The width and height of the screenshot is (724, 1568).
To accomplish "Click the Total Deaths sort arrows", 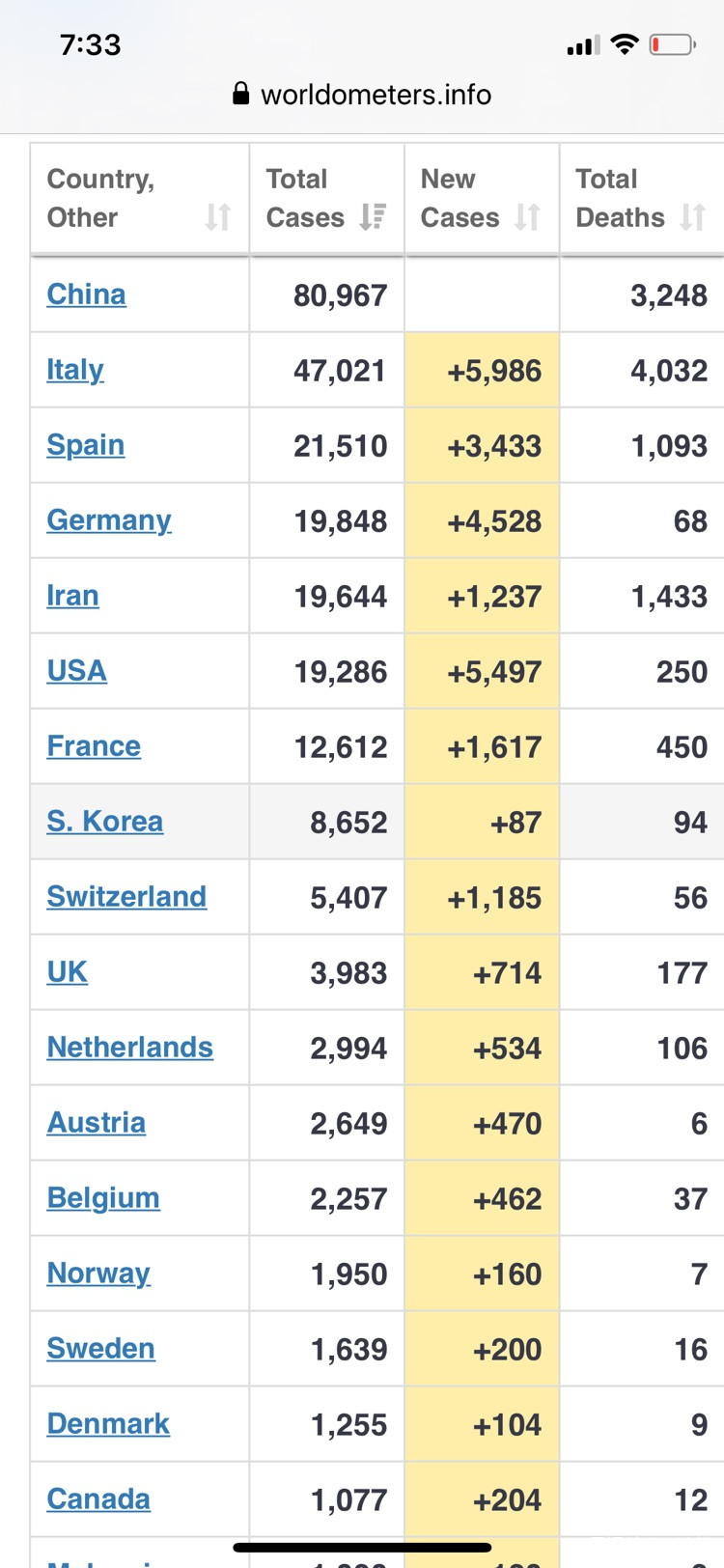I will 692,217.
